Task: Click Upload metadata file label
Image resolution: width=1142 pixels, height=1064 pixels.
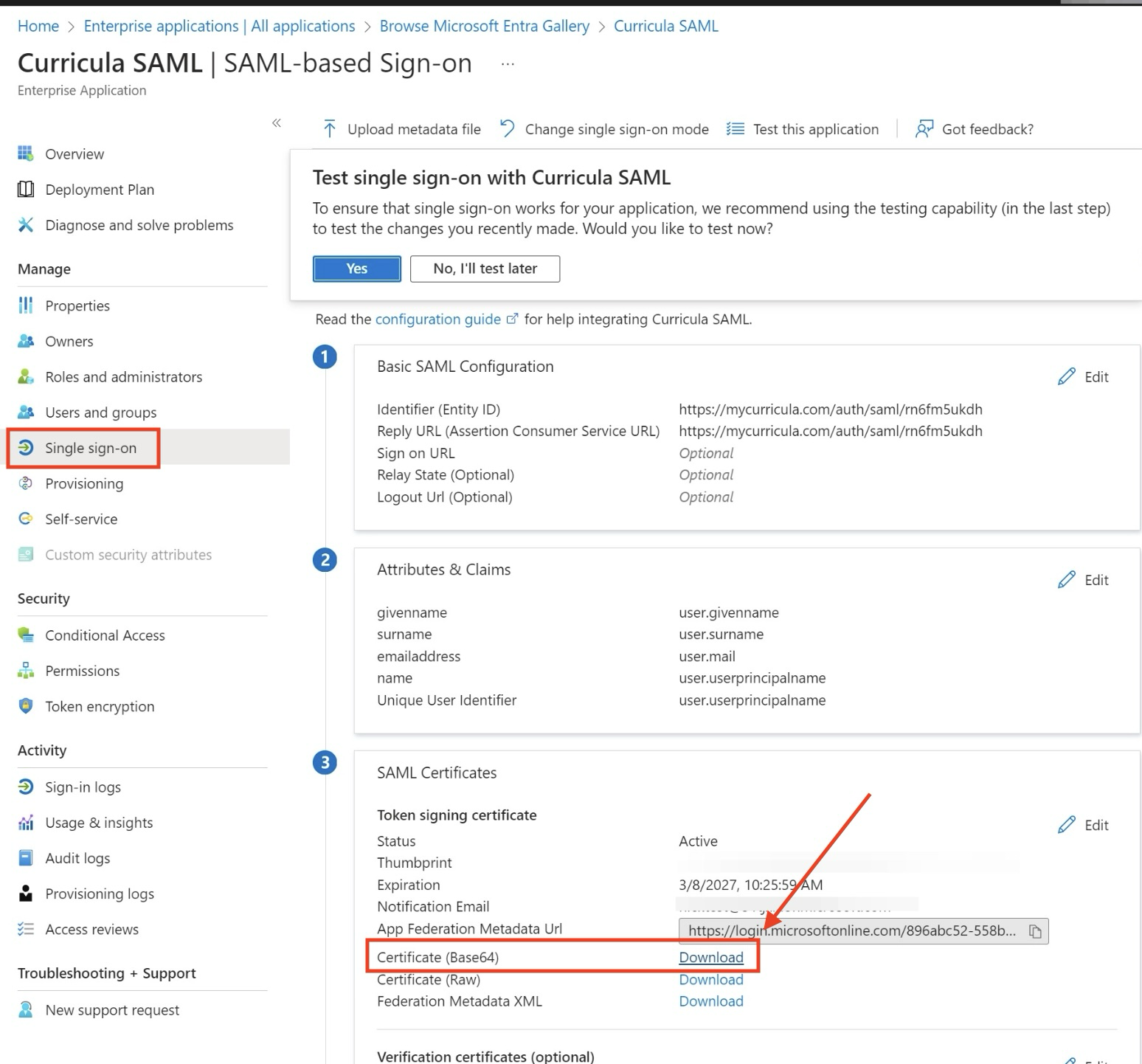Action: (414, 129)
